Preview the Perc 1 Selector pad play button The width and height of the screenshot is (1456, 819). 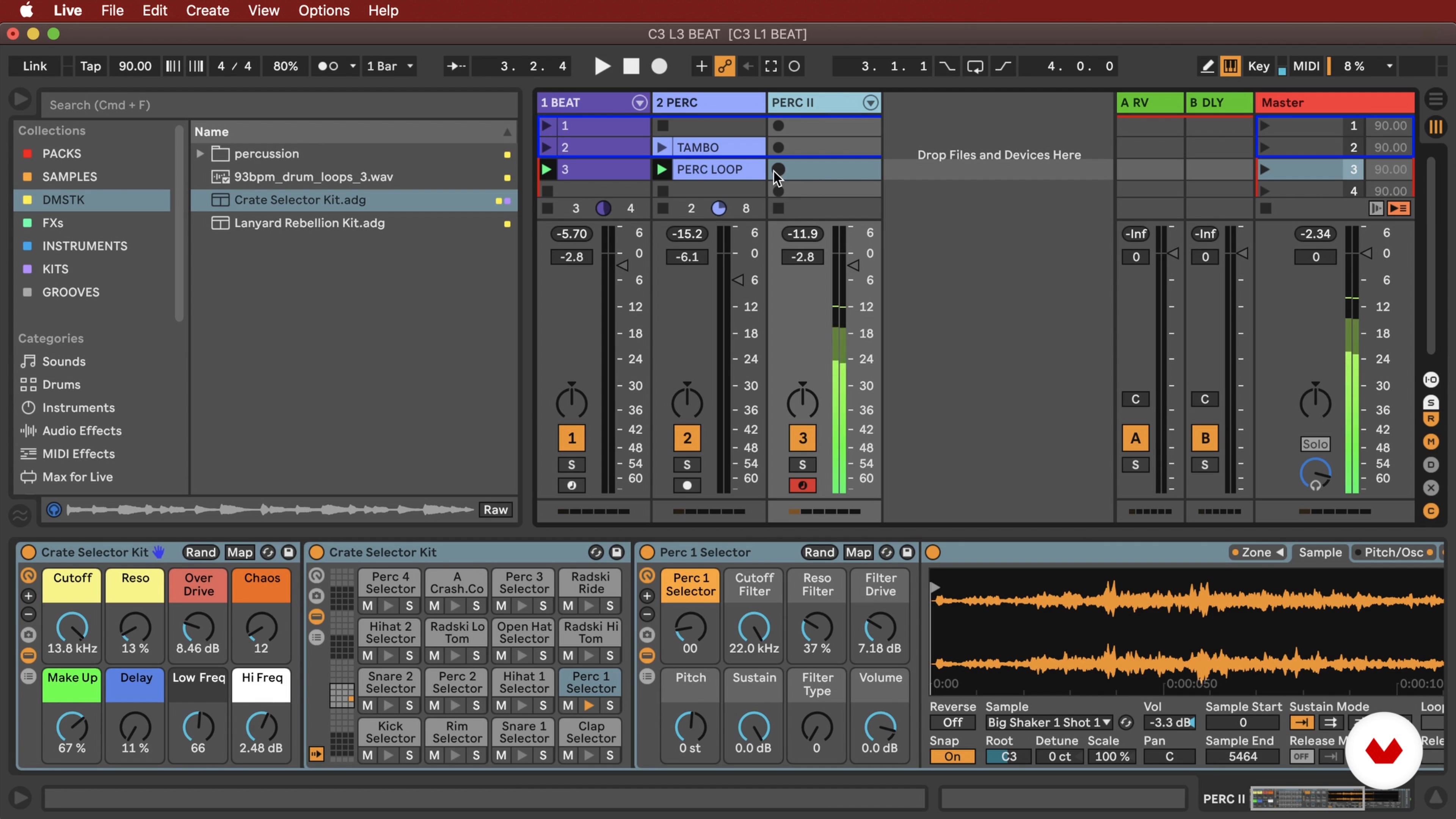click(x=589, y=705)
